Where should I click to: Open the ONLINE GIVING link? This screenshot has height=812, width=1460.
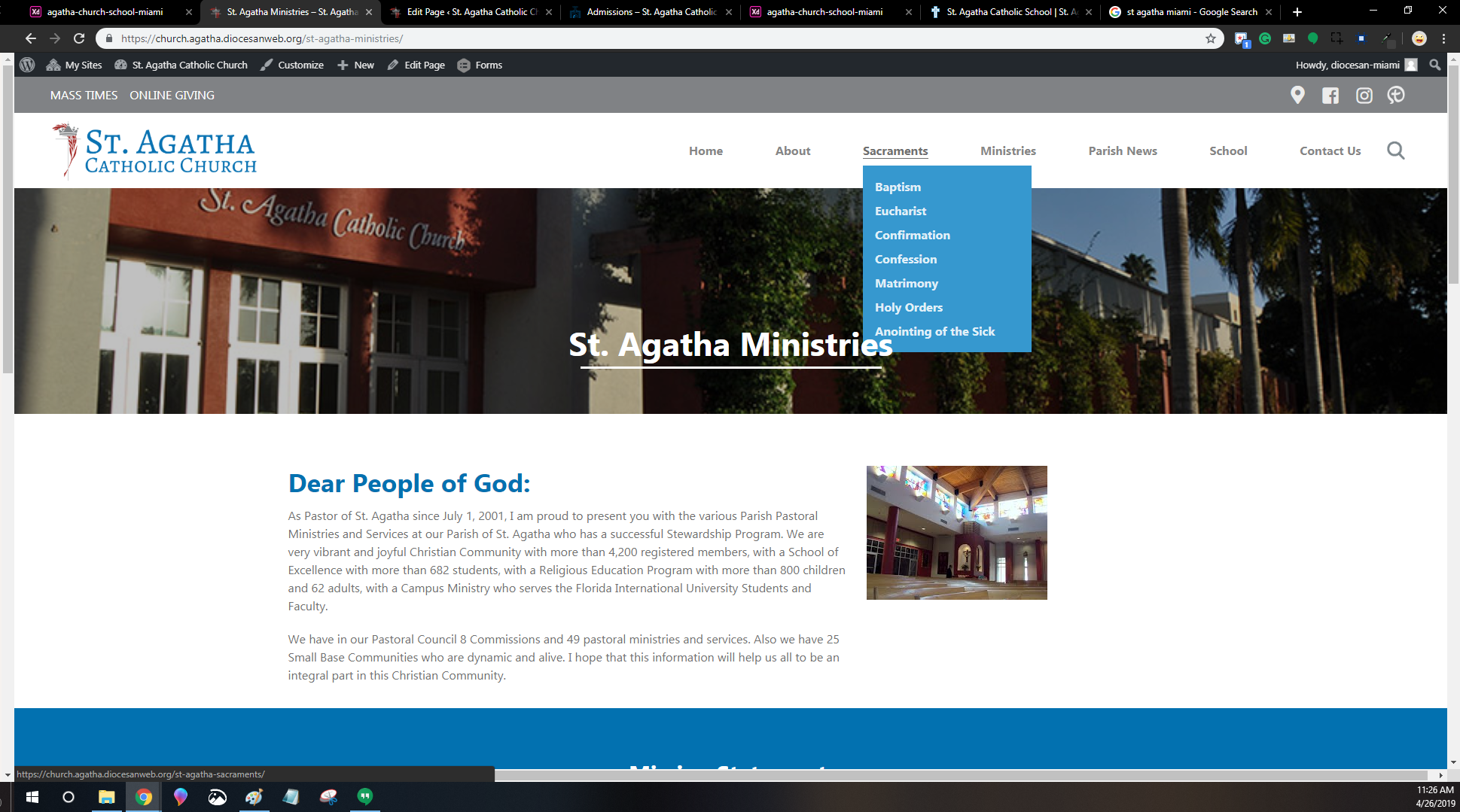coord(172,95)
